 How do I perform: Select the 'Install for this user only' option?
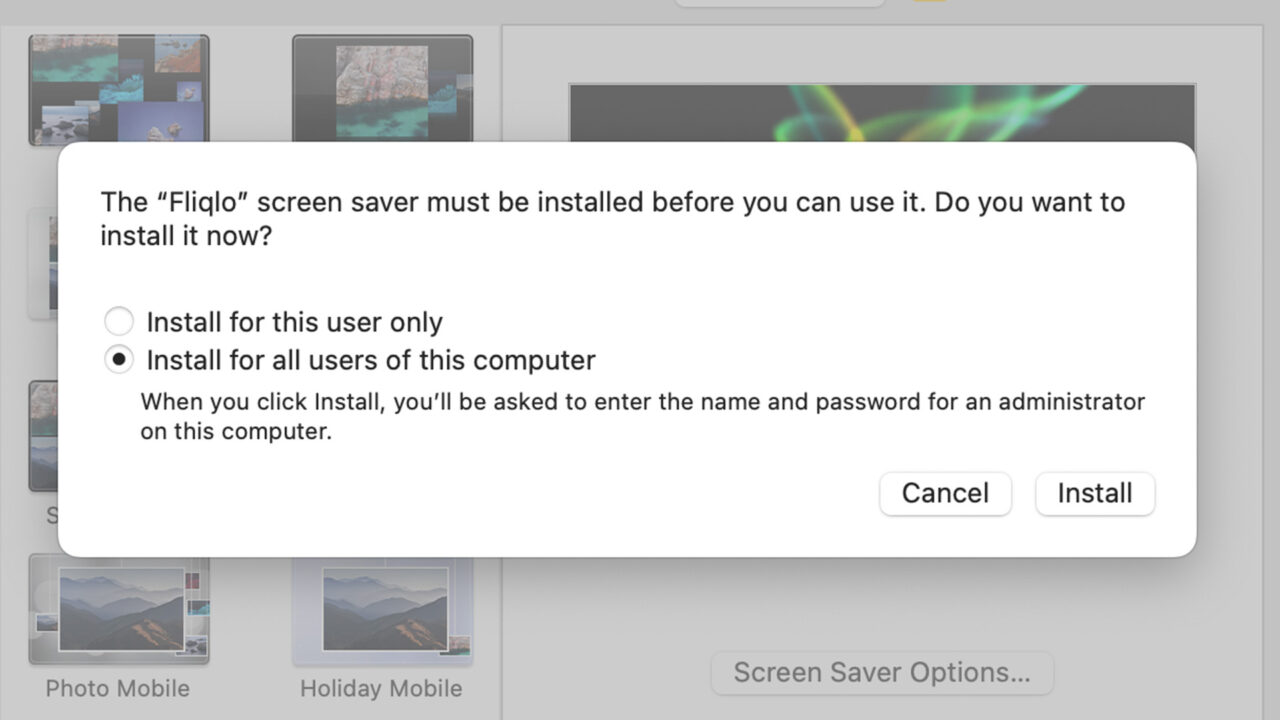119,321
